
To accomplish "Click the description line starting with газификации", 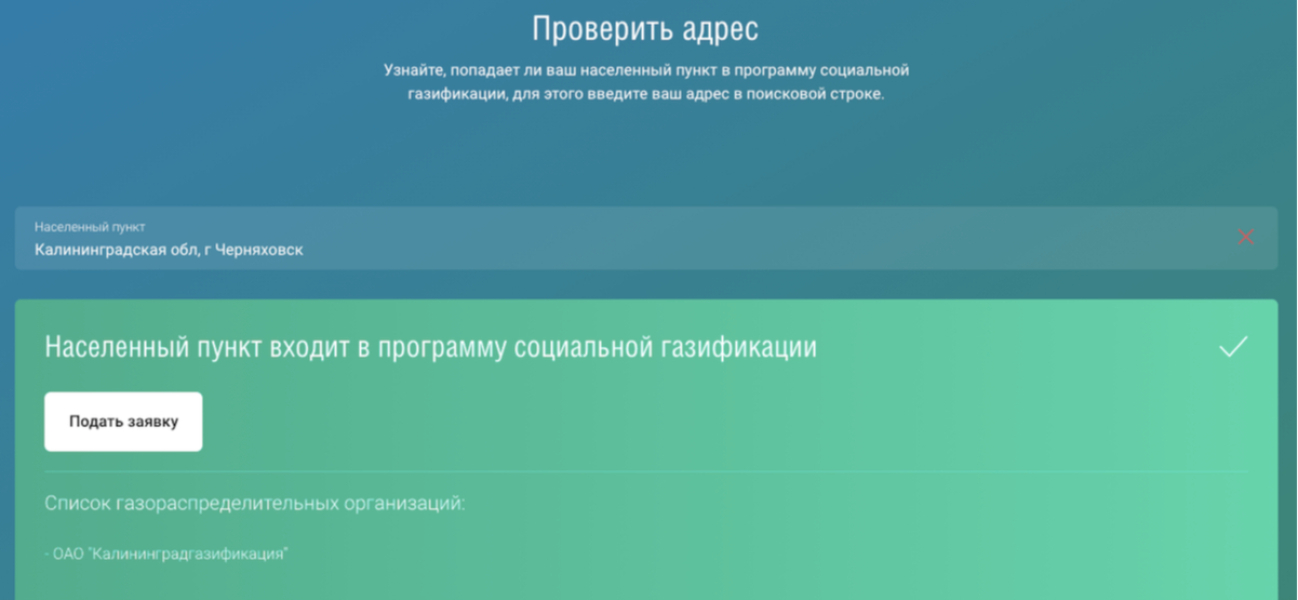I will [646, 96].
